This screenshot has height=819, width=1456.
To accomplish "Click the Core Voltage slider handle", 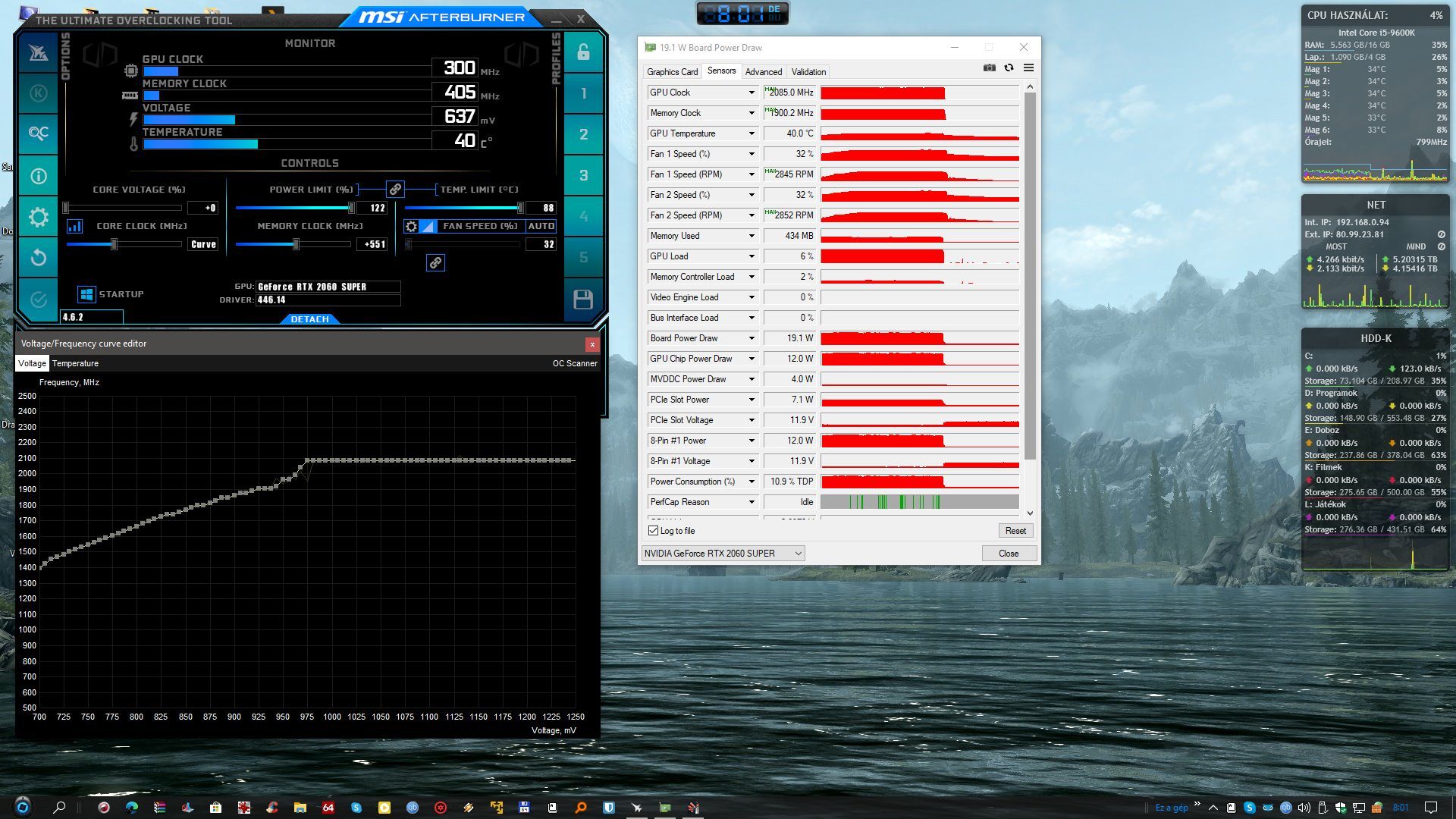I will click(x=66, y=208).
